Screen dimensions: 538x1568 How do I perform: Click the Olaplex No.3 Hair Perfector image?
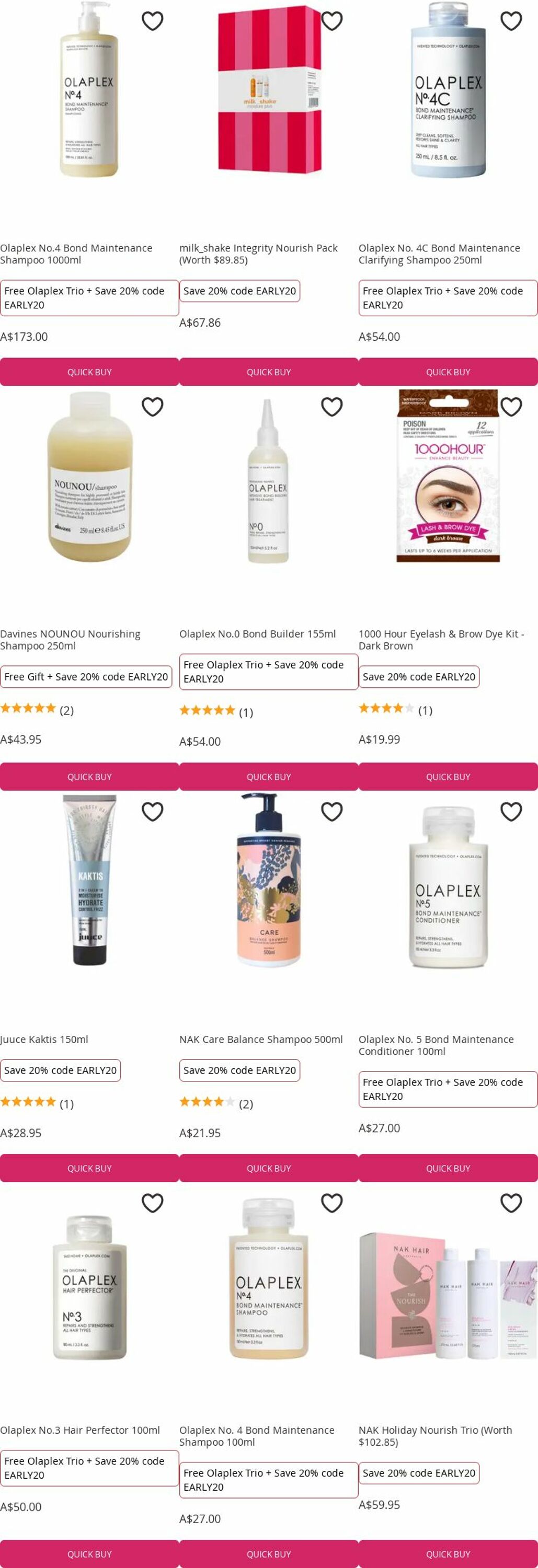point(89,1287)
